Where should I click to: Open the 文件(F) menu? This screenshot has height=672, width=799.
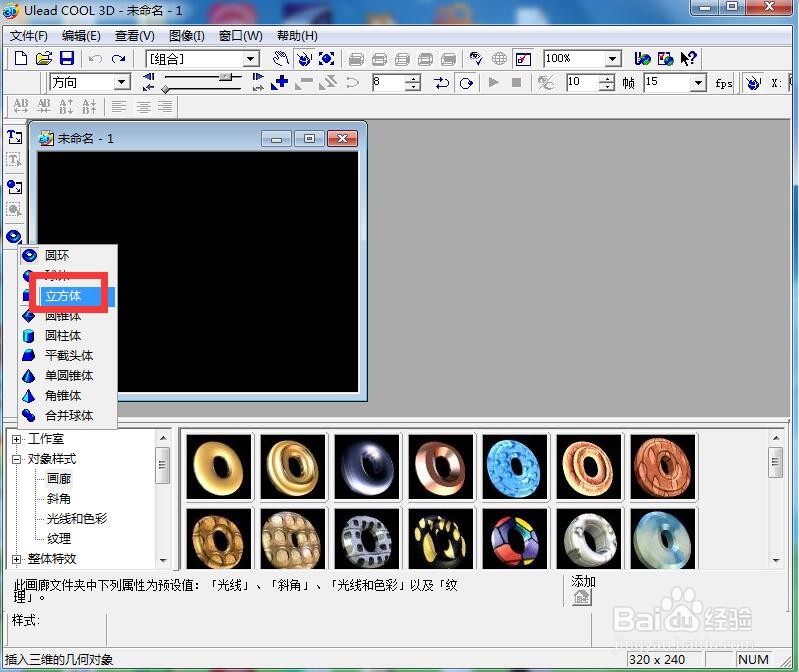[x=29, y=36]
